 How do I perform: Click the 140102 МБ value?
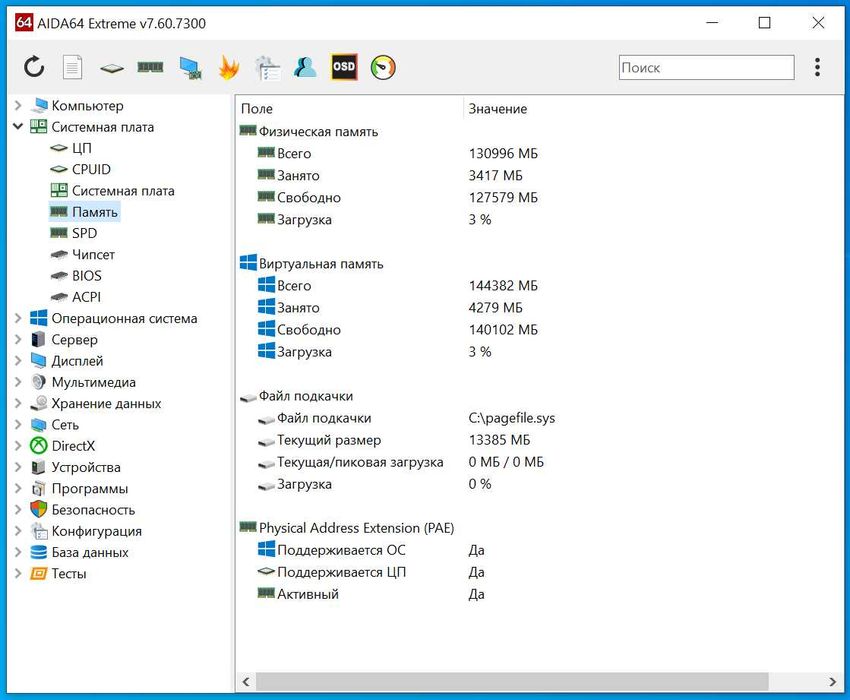point(503,330)
